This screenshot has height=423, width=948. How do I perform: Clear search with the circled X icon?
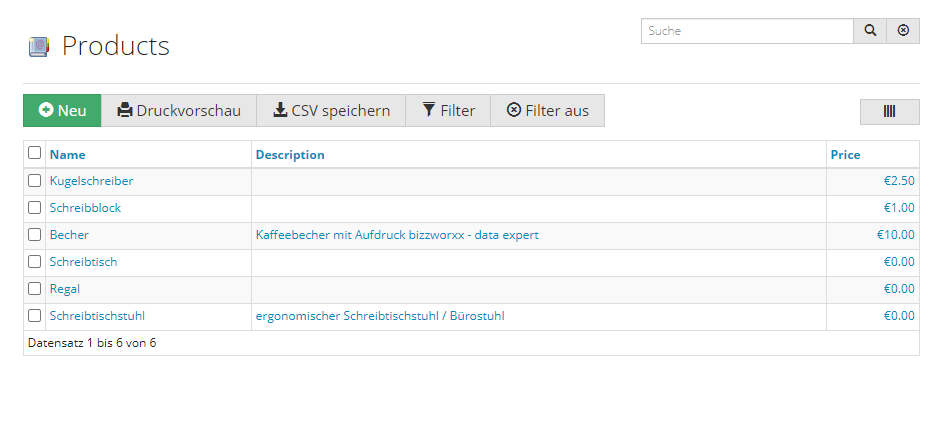pyautogui.click(x=903, y=31)
